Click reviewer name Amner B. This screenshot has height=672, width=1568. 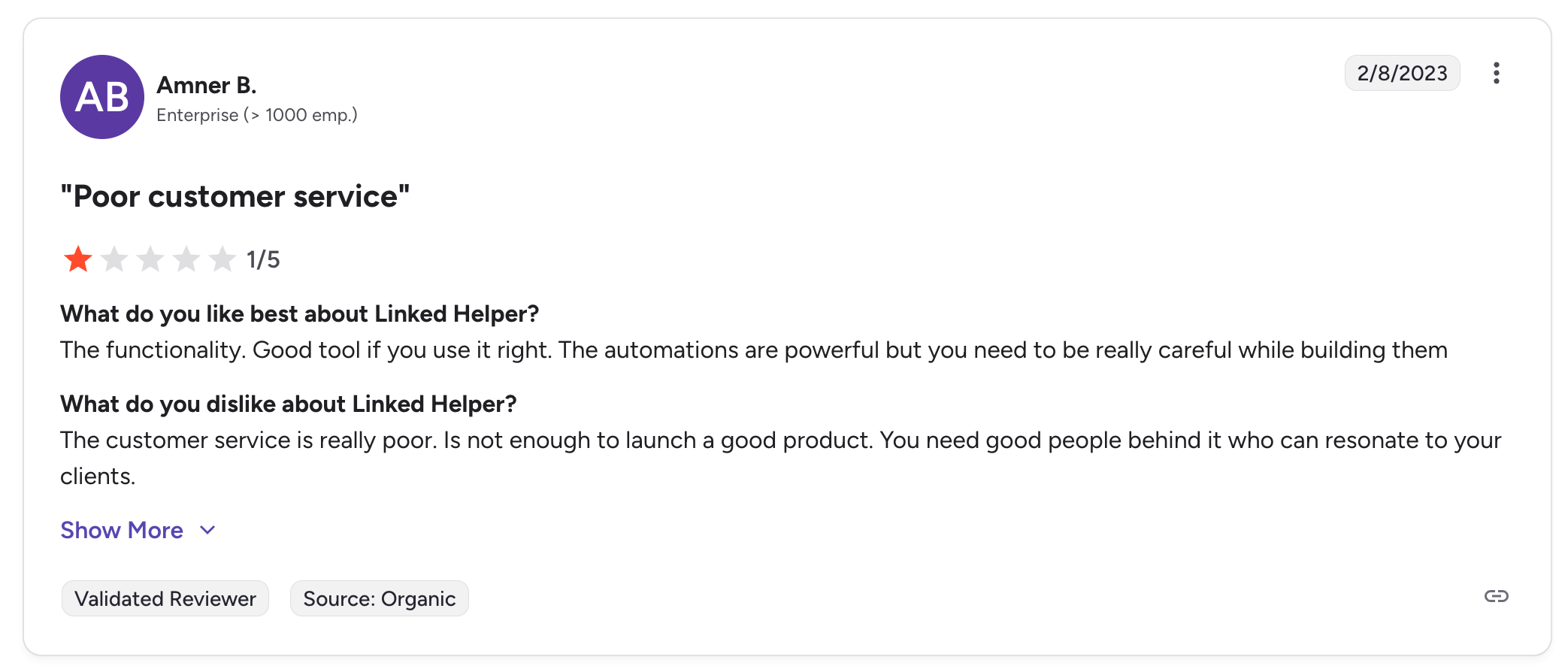207,86
